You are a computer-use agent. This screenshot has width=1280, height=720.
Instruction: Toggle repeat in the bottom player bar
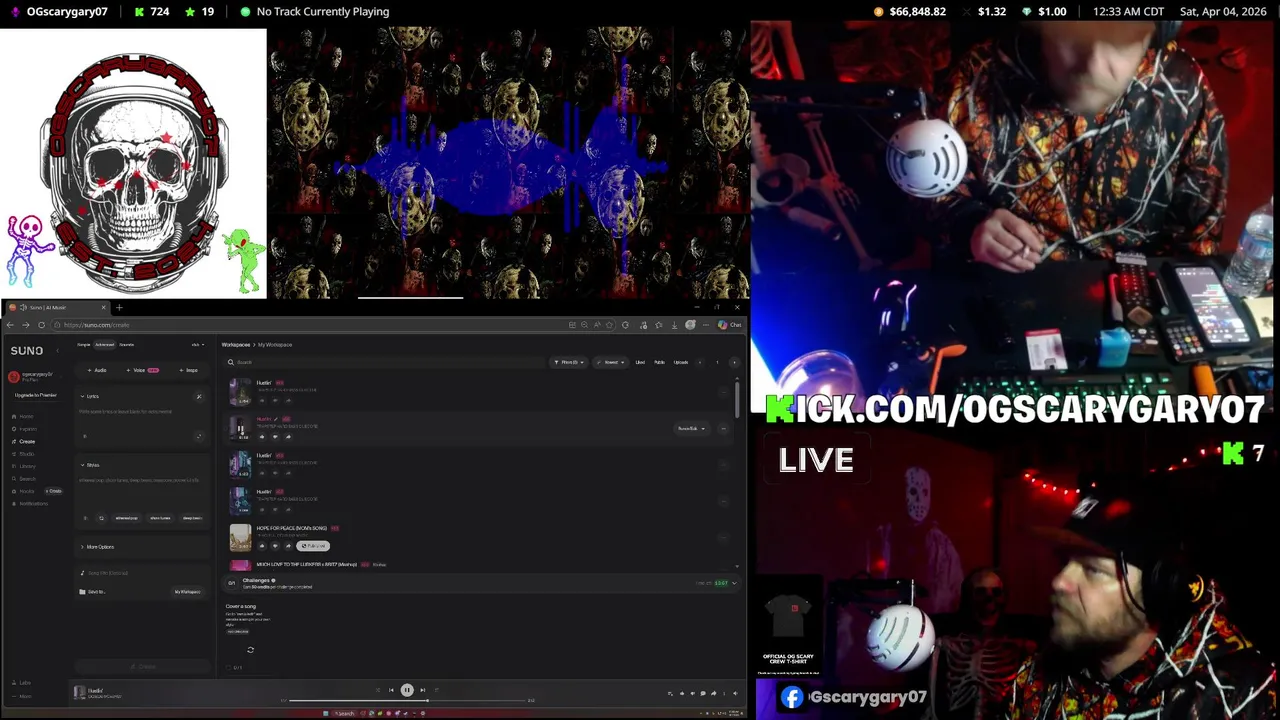pyautogui.click(x=436, y=690)
